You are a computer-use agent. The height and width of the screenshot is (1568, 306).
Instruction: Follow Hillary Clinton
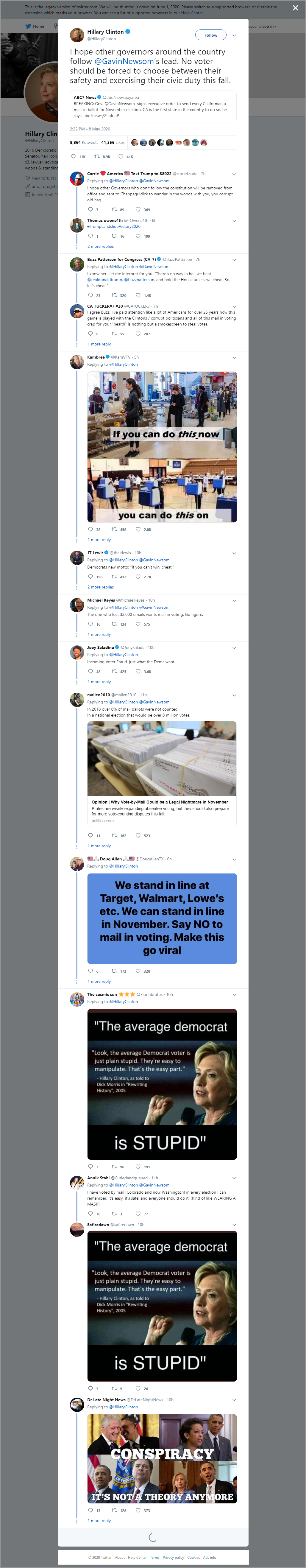(x=210, y=35)
